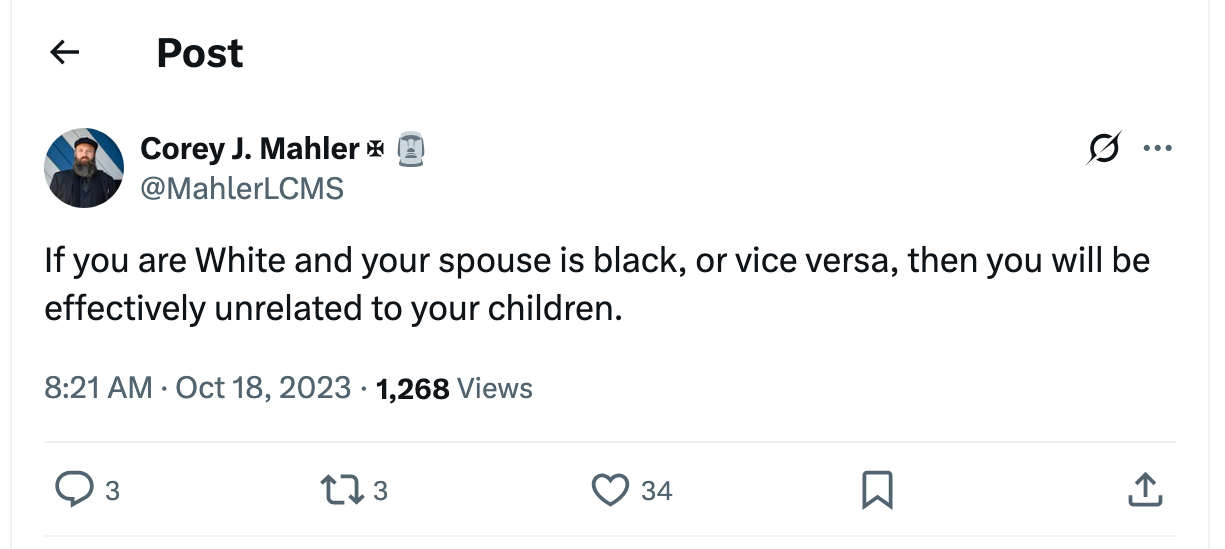Go back using the left arrow
This screenshot has height=549, width=1225.
pyautogui.click(x=65, y=53)
